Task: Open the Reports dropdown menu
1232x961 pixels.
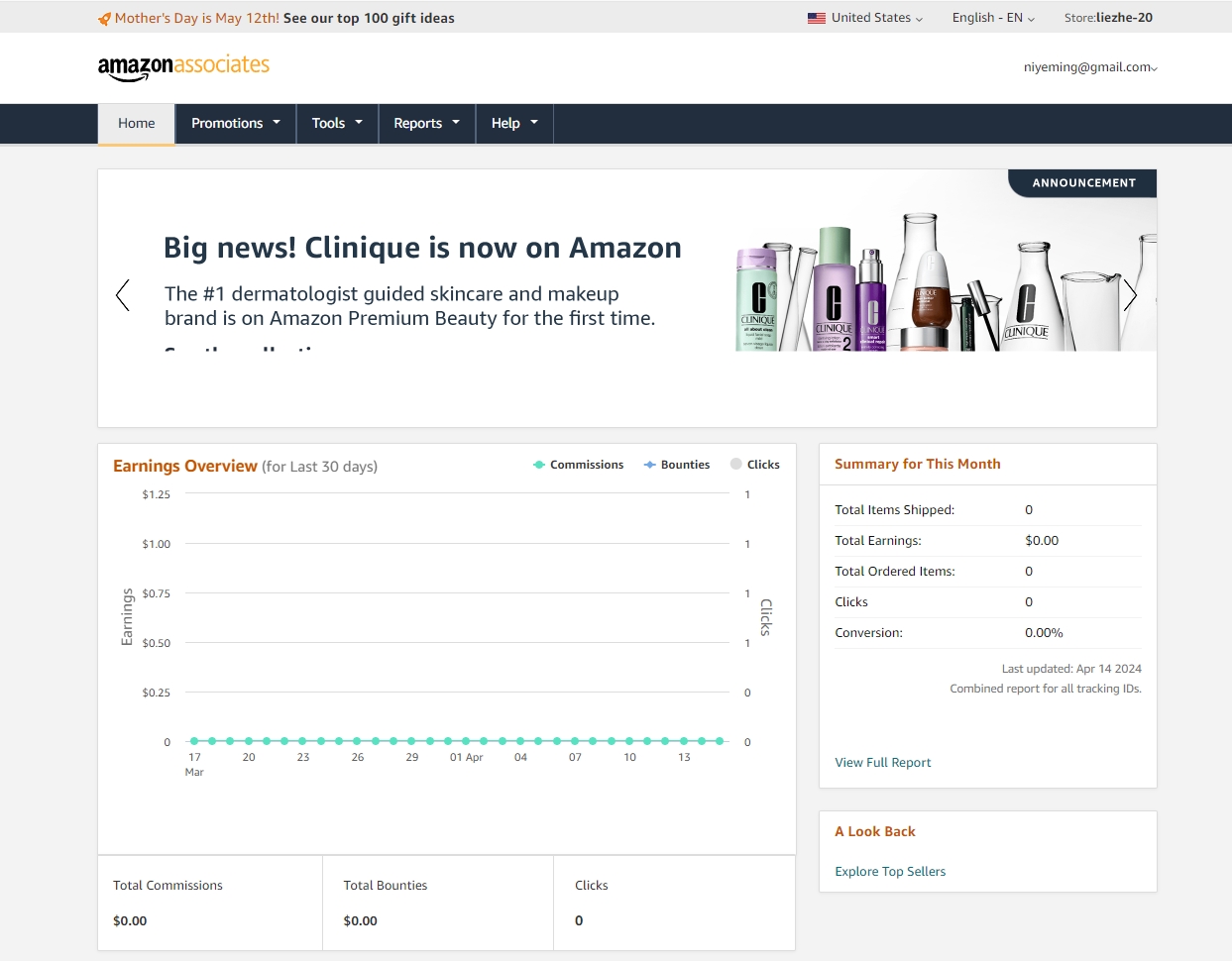Action: (x=427, y=124)
